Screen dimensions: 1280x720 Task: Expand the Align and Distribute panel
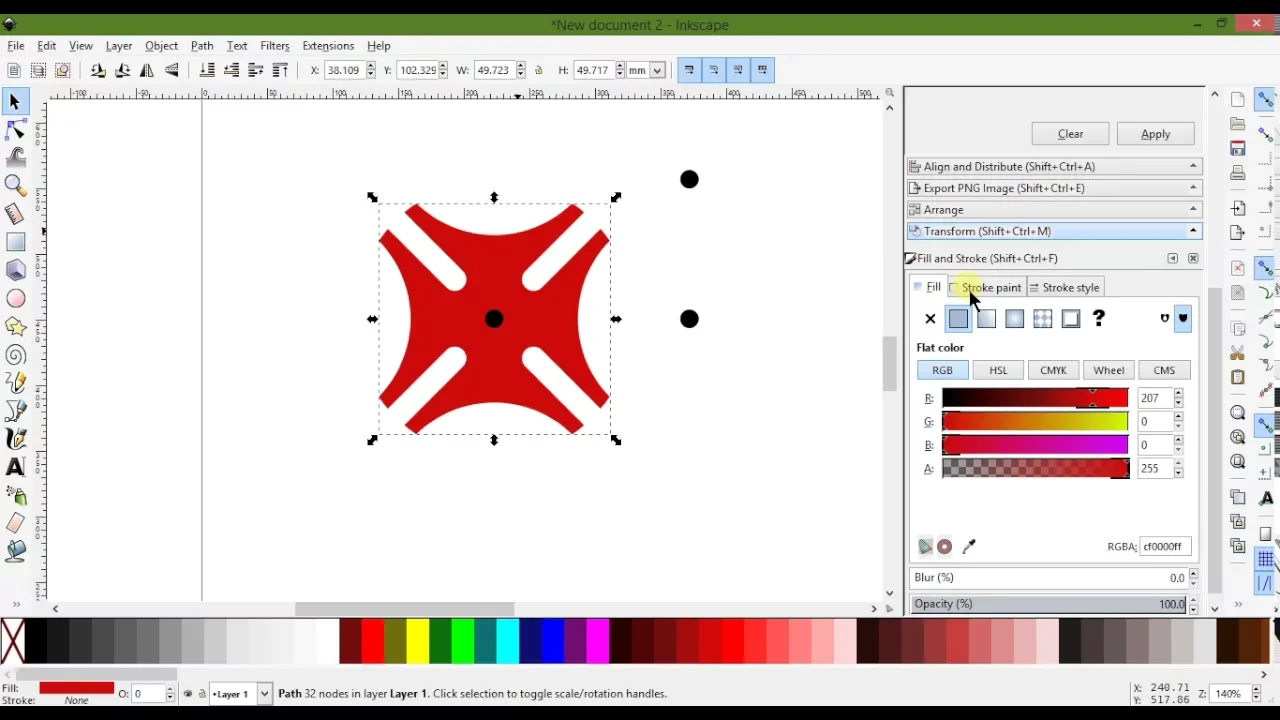(x=1054, y=167)
